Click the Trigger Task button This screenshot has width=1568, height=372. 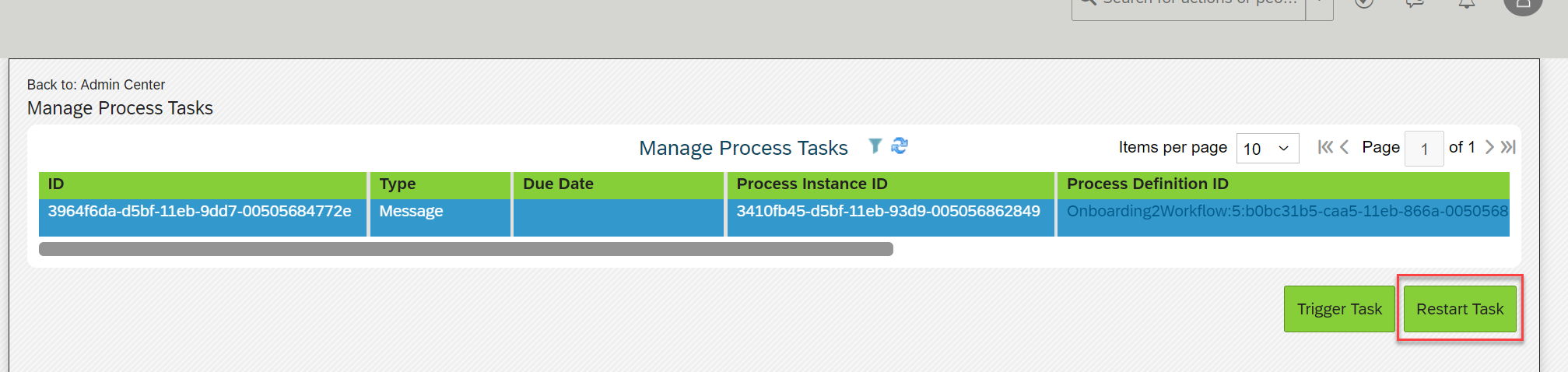pos(1339,309)
